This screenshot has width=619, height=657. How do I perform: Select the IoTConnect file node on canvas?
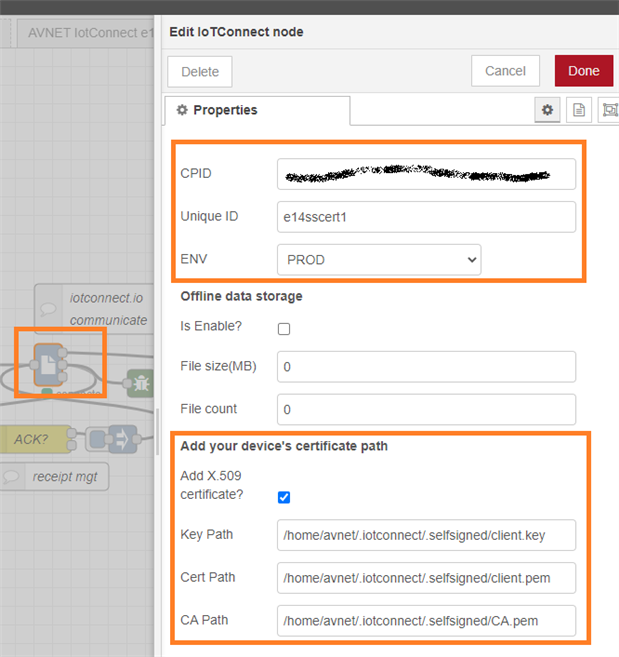[x=48, y=363]
